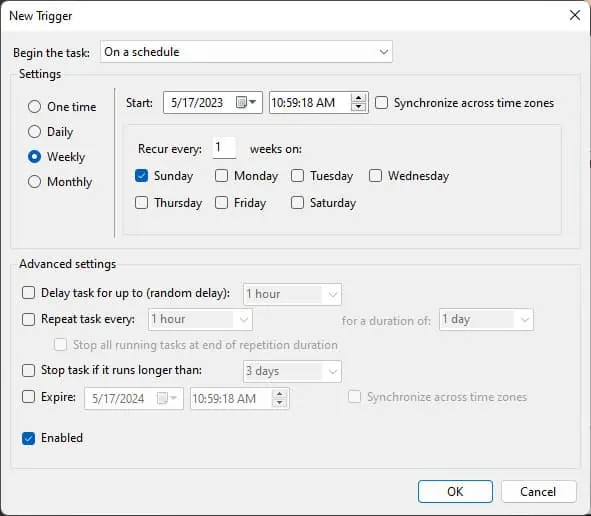Image resolution: width=591 pixels, height=516 pixels.
Task: Click the Expire Synchronize across time zones checkbox
Action: point(354,397)
